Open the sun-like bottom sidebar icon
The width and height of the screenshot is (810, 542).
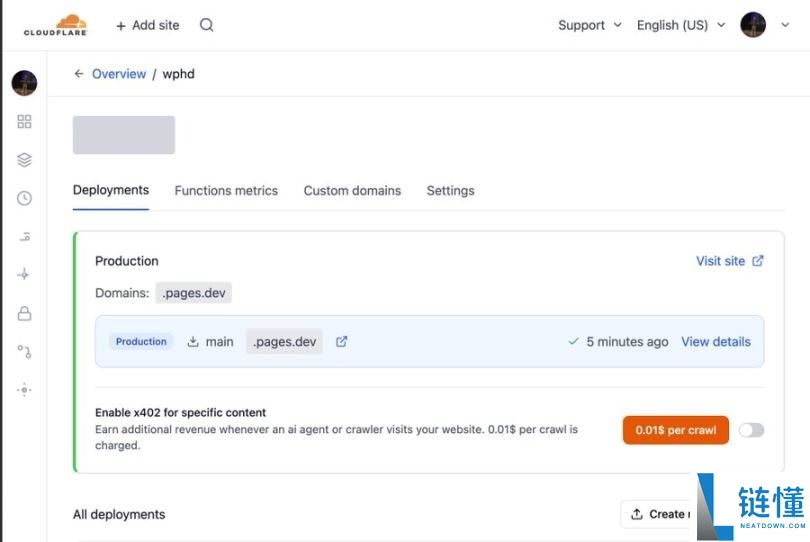click(24, 390)
